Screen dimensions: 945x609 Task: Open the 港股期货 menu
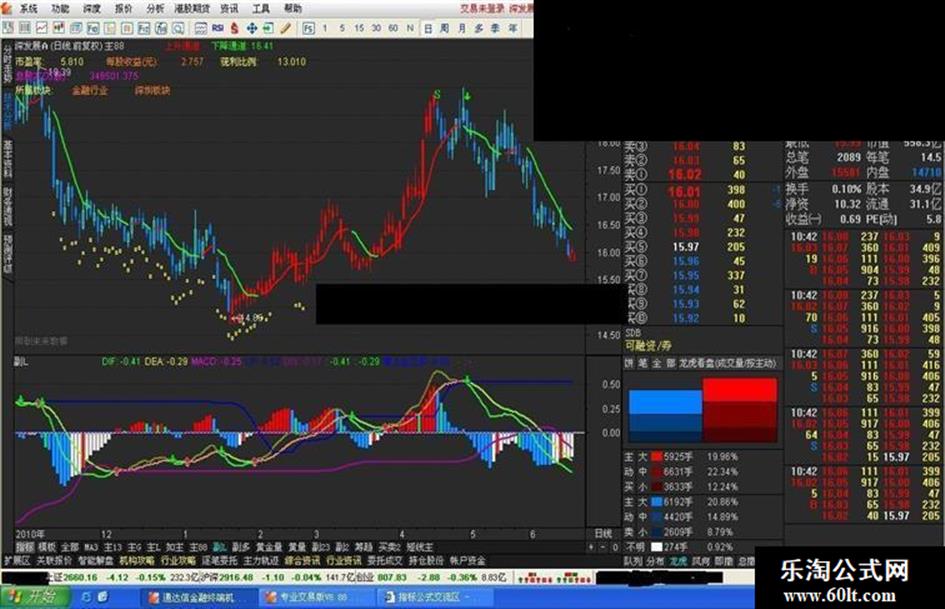192,8
